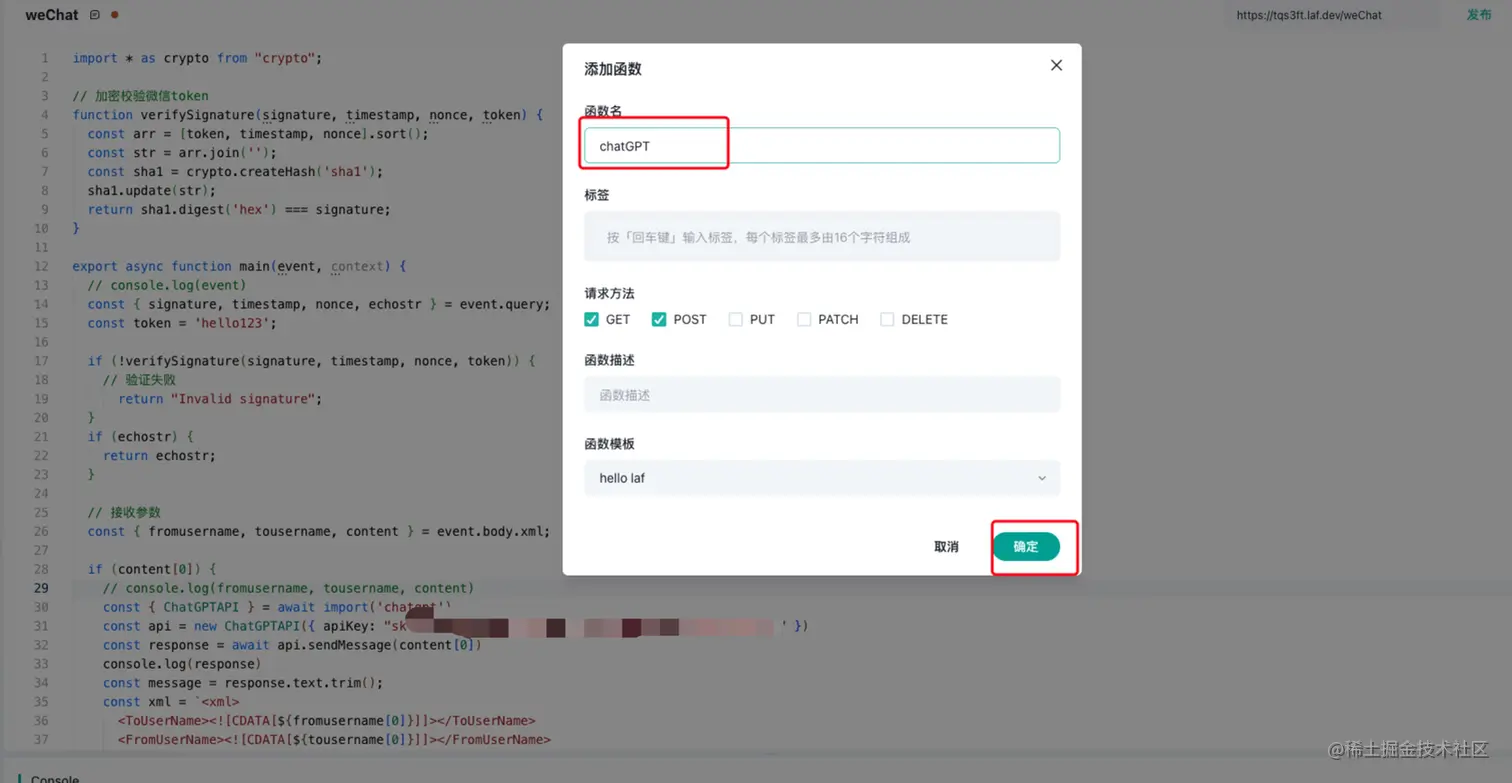
Task: Click the line defining function verifySignature
Action: click(307, 115)
